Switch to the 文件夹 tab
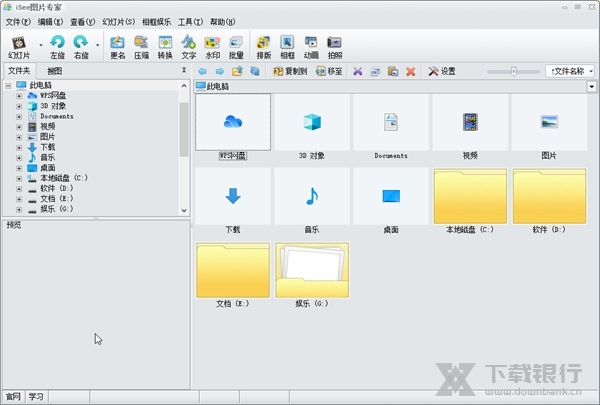This screenshot has height=405, width=600. pyautogui.click(x=19, y=71)
